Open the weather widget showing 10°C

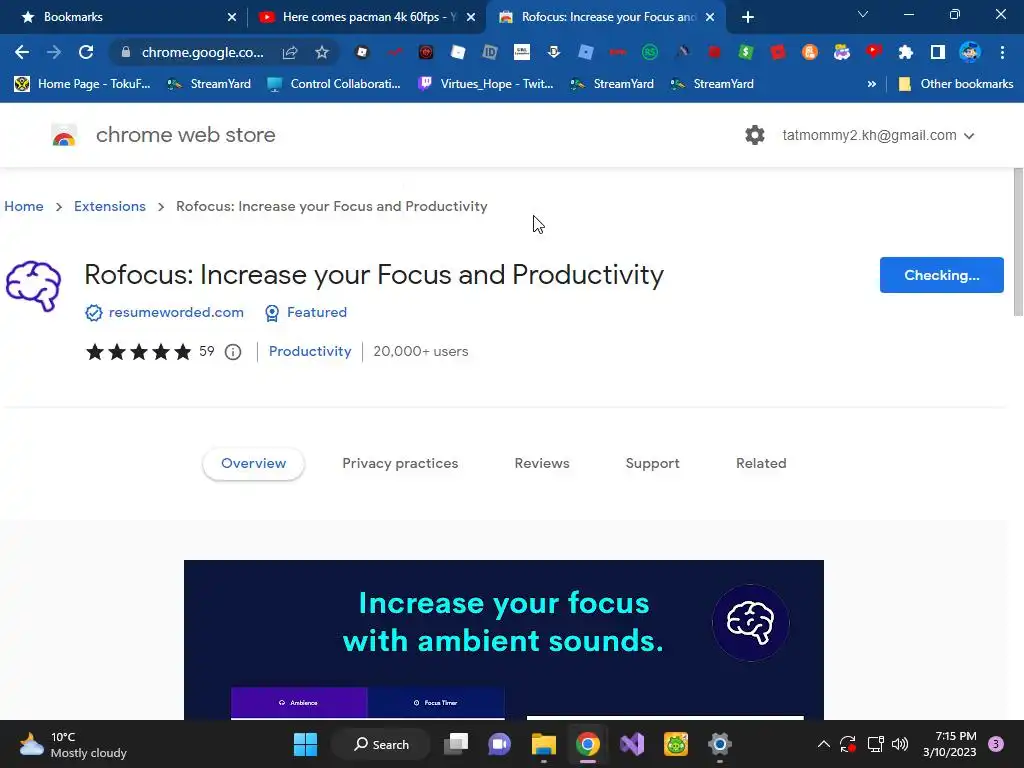point(73,744)
